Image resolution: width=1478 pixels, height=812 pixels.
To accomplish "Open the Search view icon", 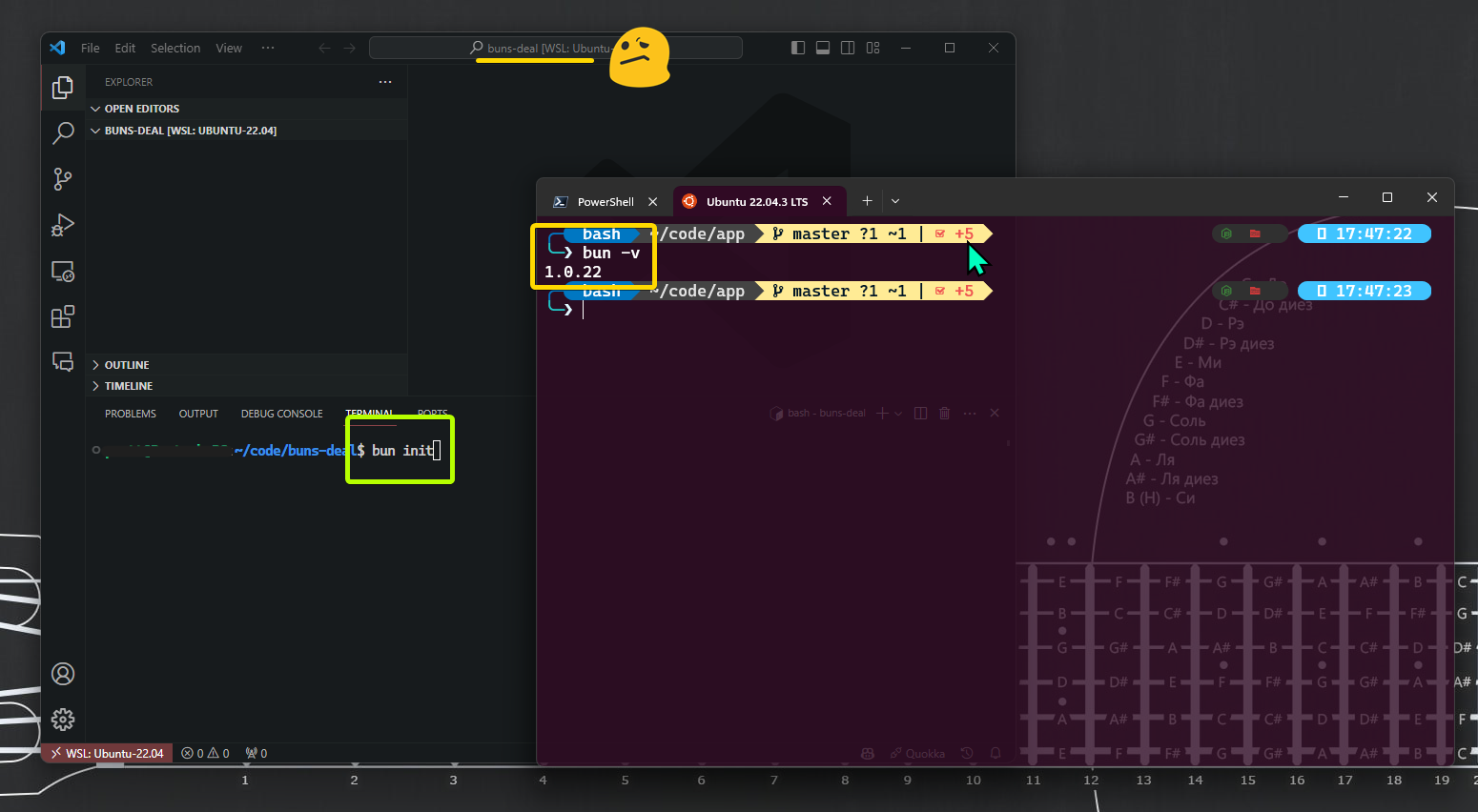I will (x=63, y=133).
